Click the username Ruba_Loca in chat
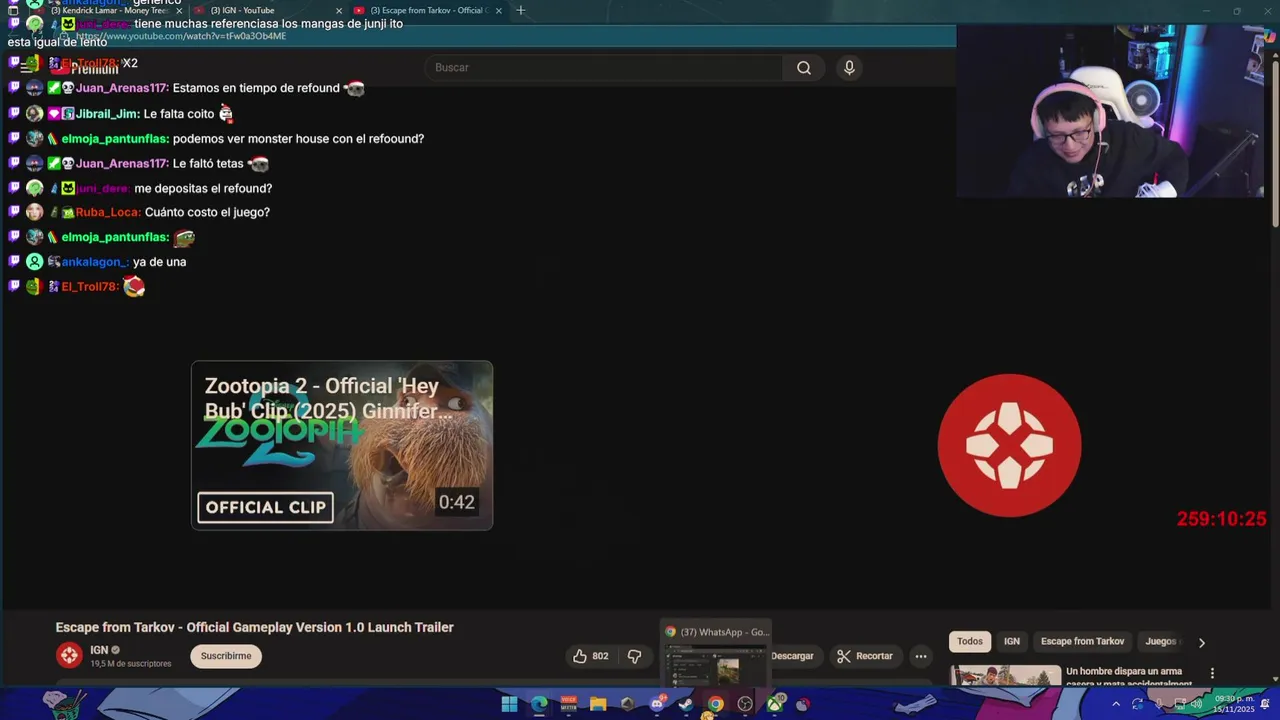 click(108, 212)
